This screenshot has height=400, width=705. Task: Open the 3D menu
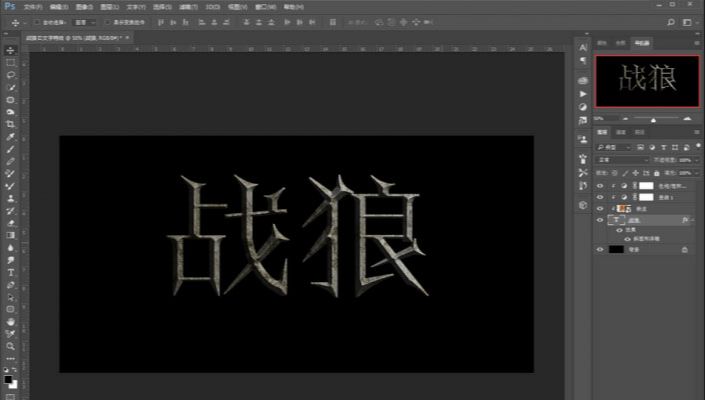(x=212, y=7)
